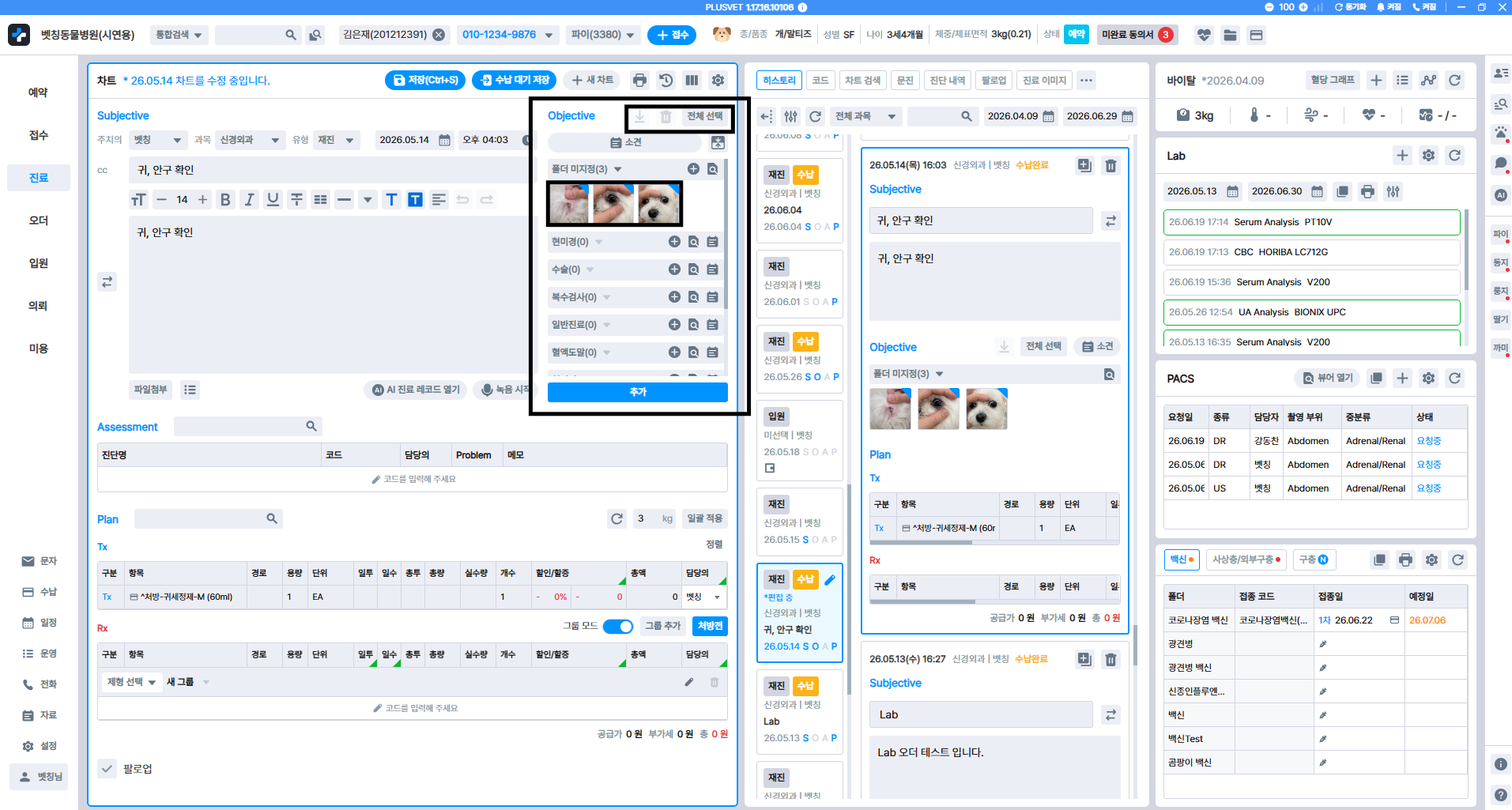Create a new chart with 새 차트
The height and width of the screenshot is (810, 1512).
click(593, 80)
